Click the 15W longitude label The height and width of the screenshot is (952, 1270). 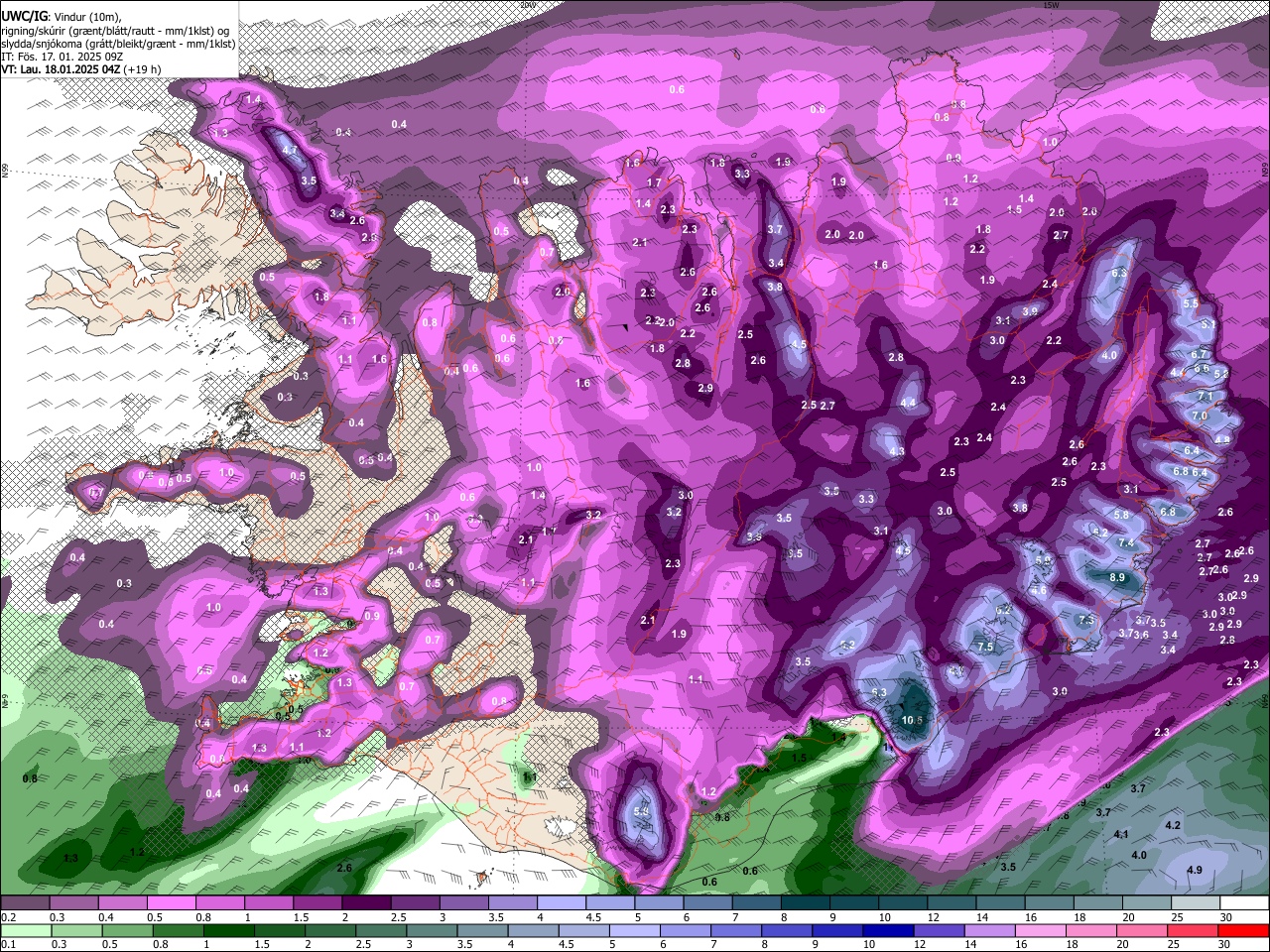coord(1052,5)
